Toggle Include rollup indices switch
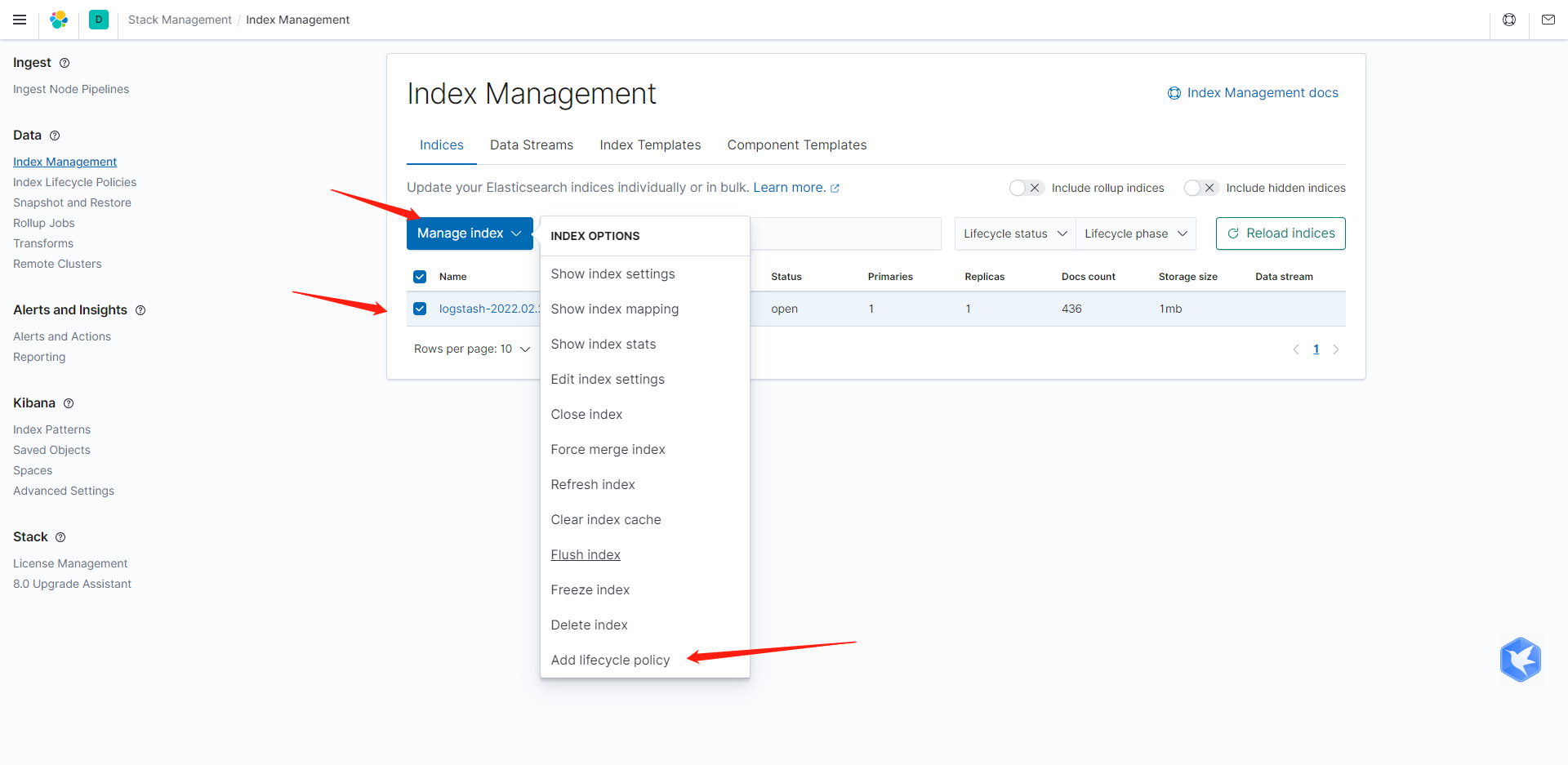The height and width of the screenshot is (765, 1568). click(x=1027, y=188)
